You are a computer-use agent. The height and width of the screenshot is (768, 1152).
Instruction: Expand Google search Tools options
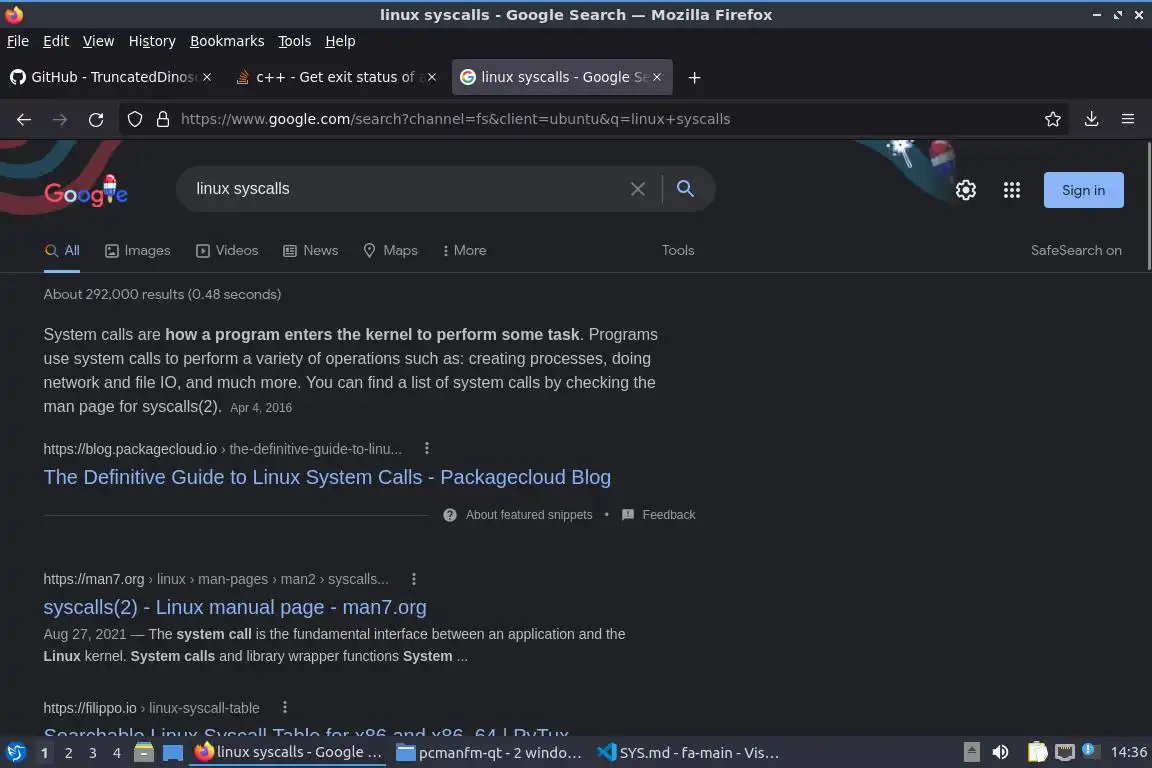coord(678,251)
